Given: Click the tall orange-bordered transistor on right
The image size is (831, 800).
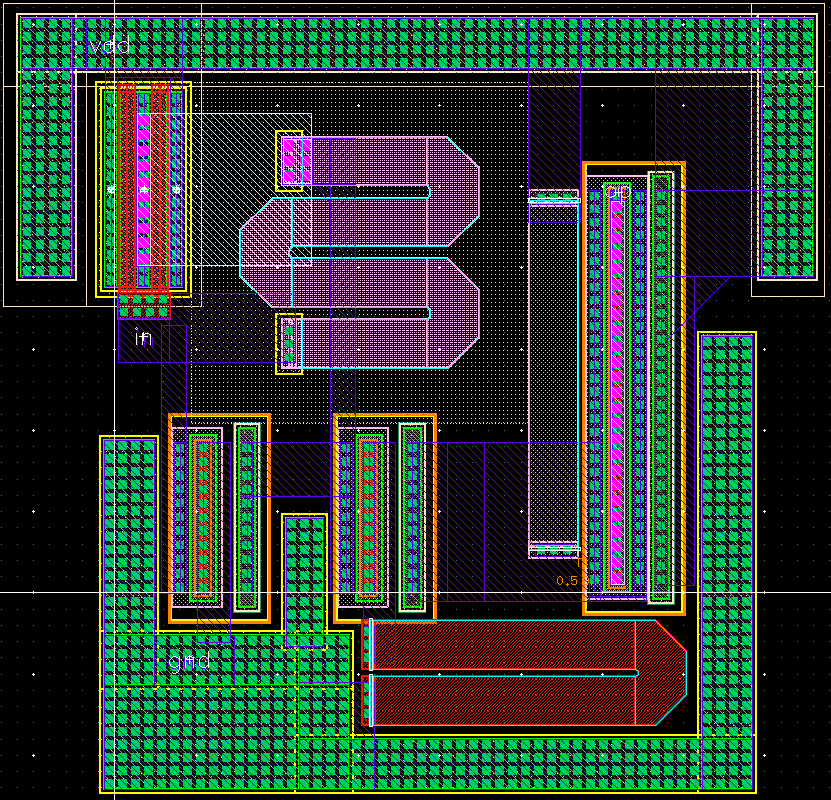Looking at the screenshot, I should pos(633,388).
